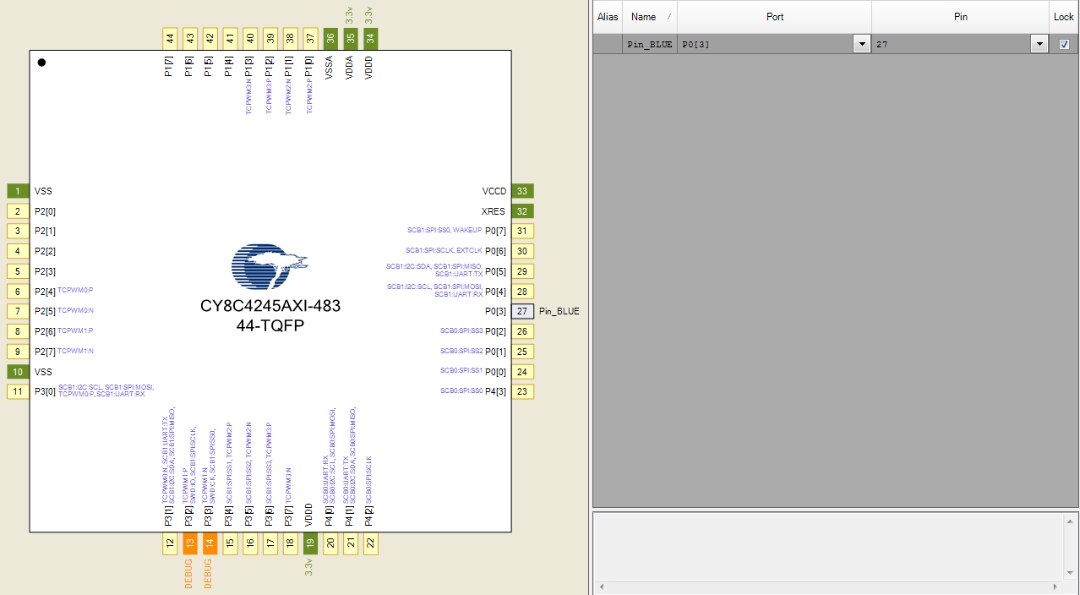
Task: Click the Lock column header
Action: coord(1063,17)
